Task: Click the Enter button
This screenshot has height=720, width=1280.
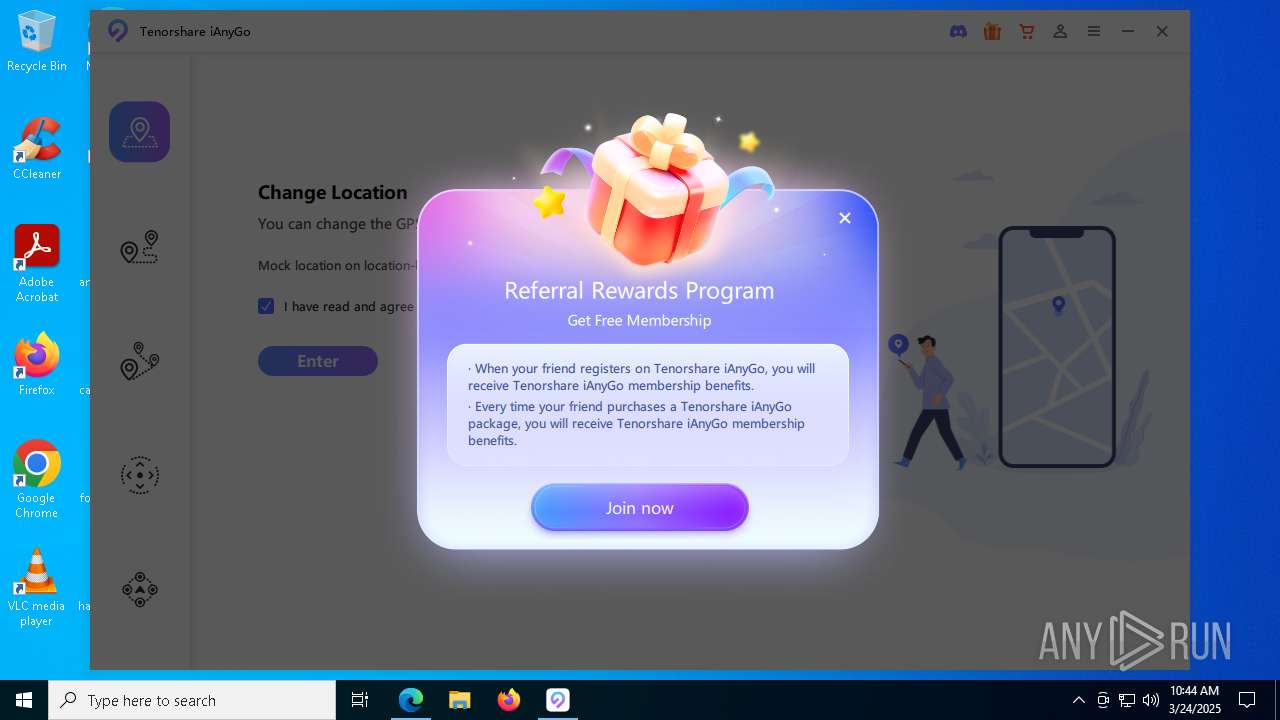Action: (318, 361)
